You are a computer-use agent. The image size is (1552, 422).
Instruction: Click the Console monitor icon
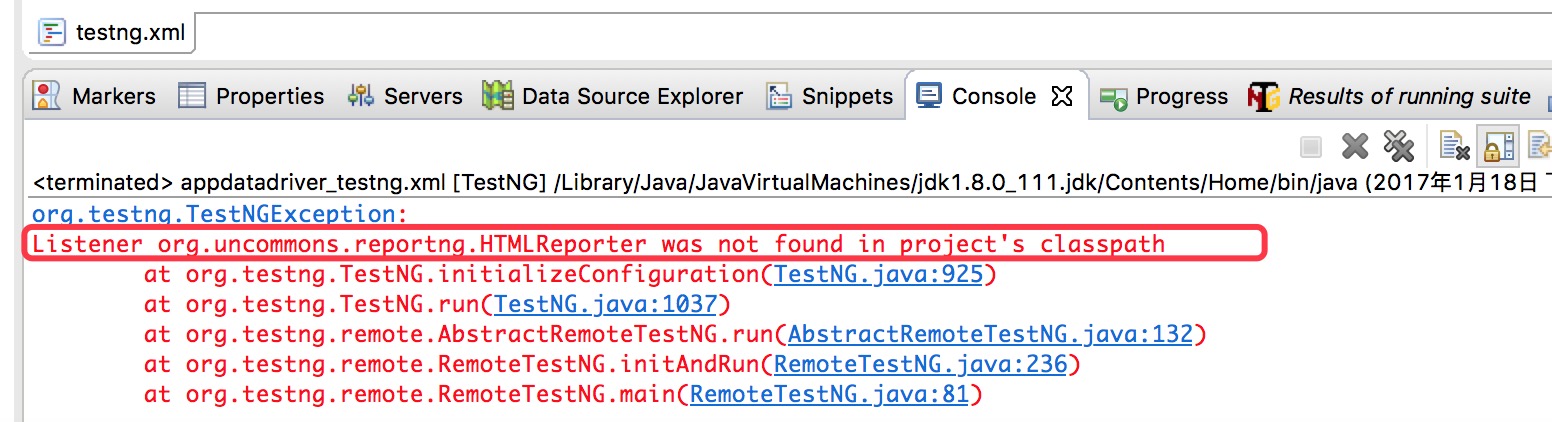pos(929,95)
